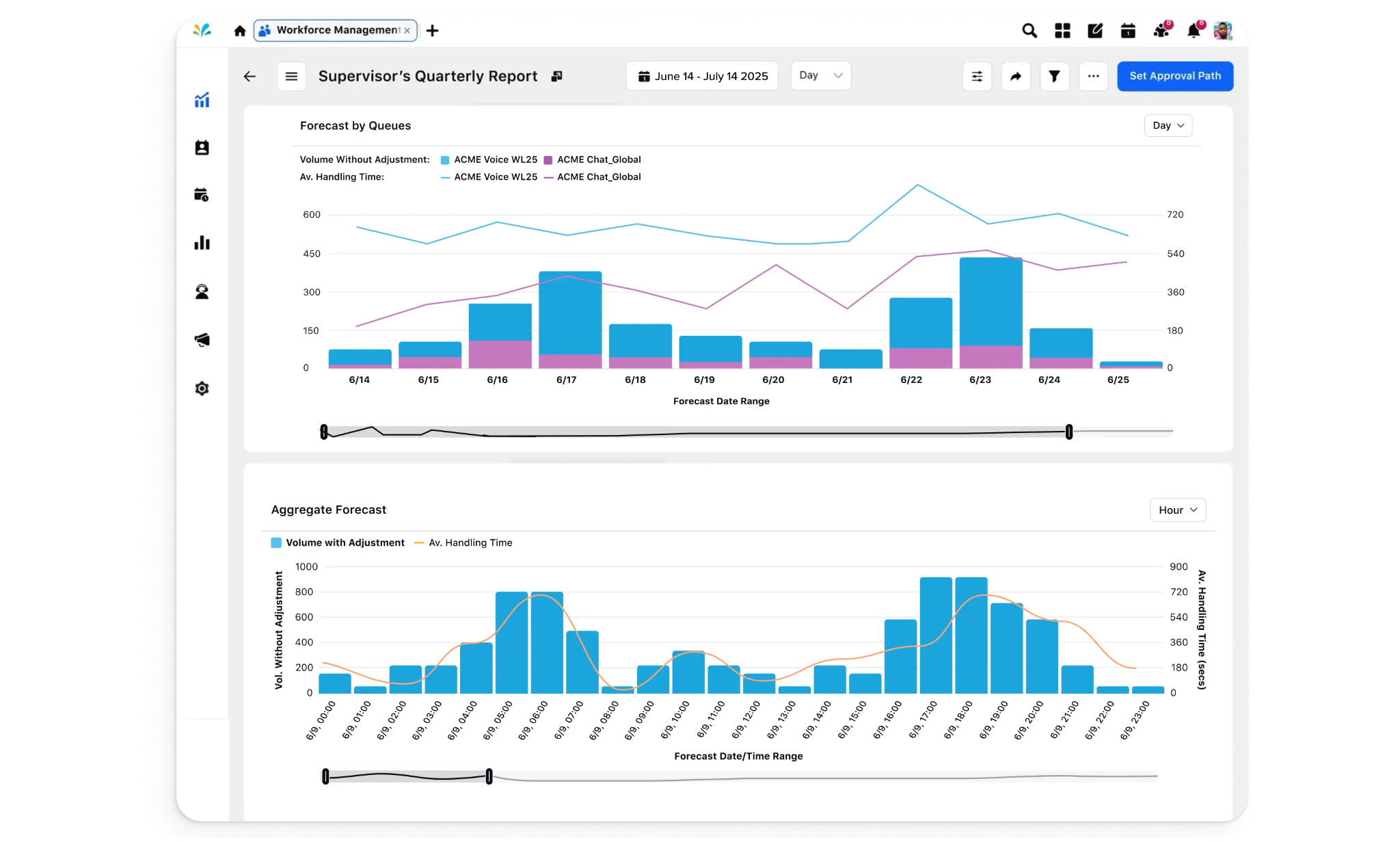1400x842 pixels.
Task: Open the contact badge sidebar icon
Action: pyautogui.click(x=202, y=148)
